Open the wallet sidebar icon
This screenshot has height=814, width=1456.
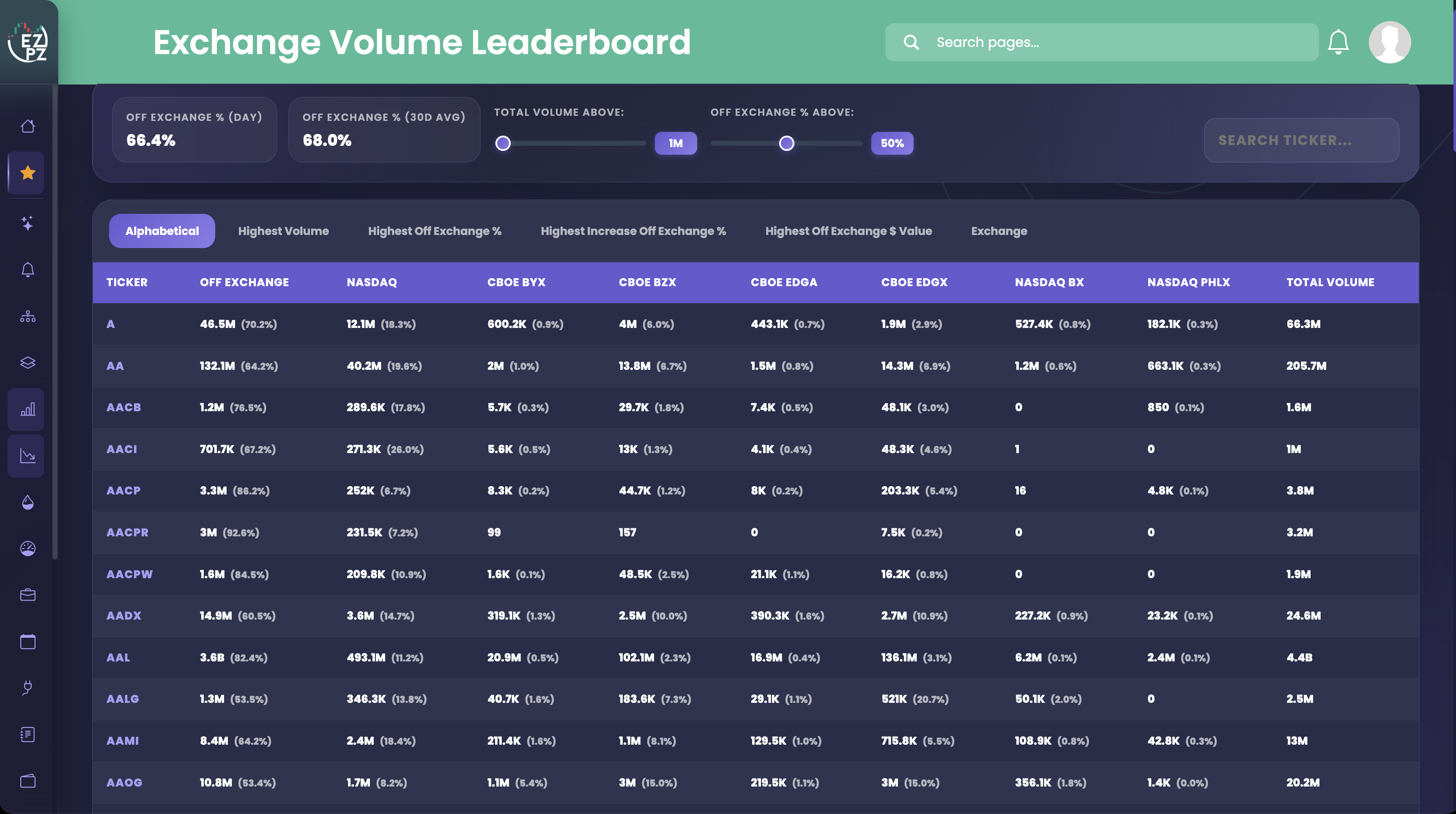(x=28, y=781)
